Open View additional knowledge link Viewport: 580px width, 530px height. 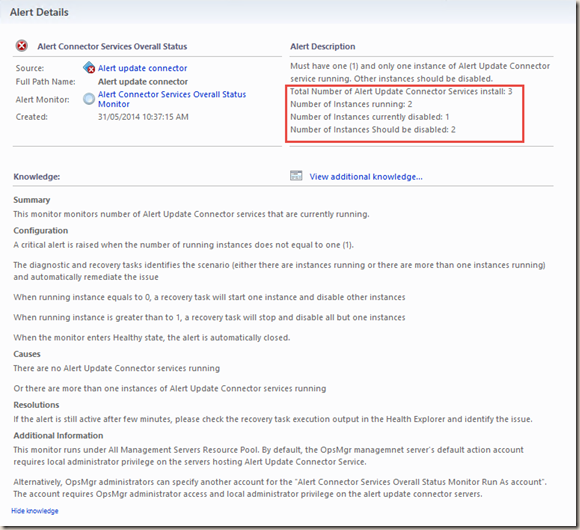(365, 177)
